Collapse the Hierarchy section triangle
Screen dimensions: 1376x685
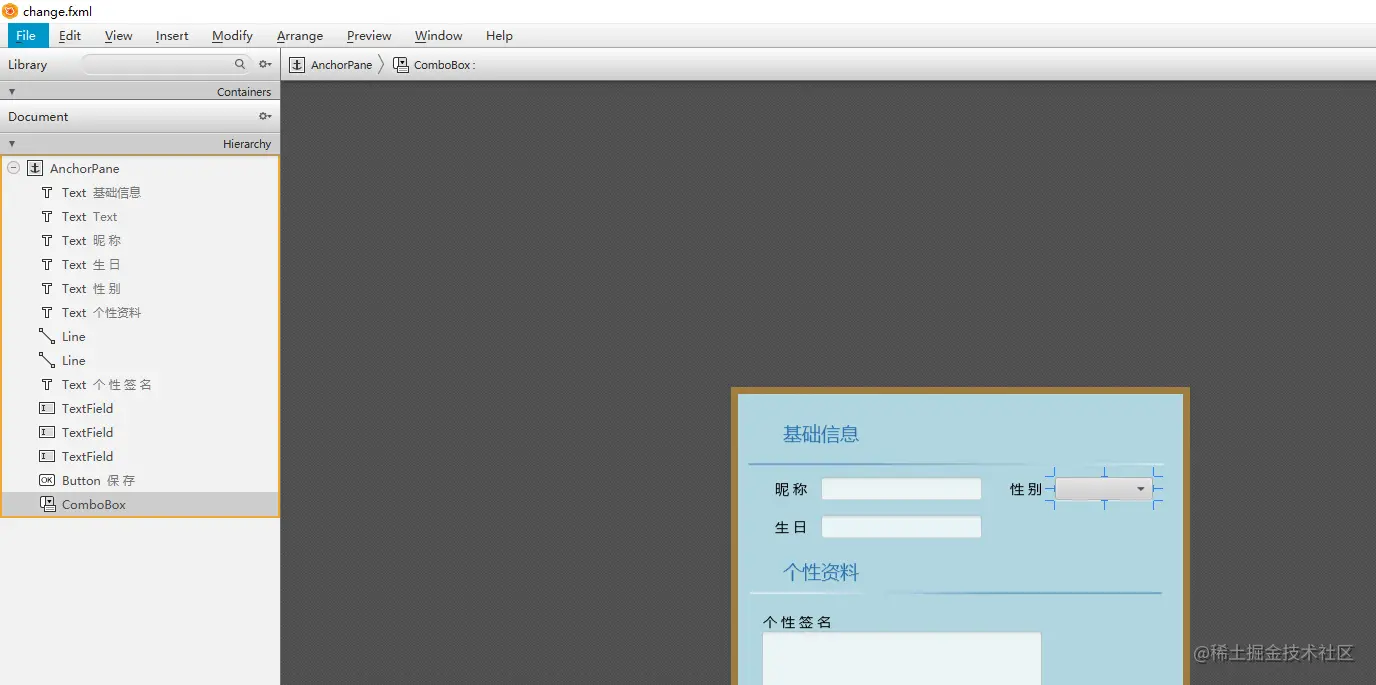click(12, 143)
